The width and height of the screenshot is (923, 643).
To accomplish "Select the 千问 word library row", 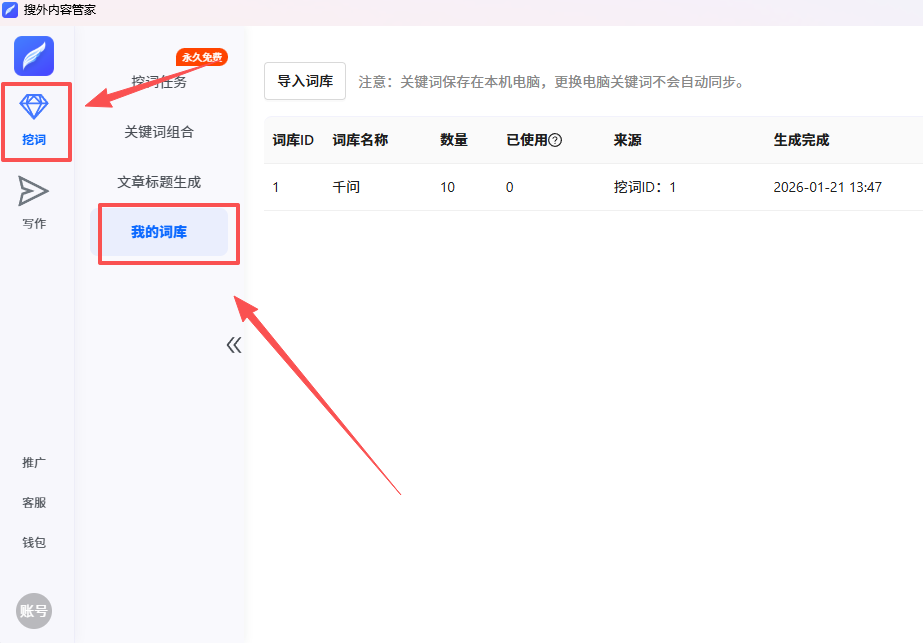I will pos(346,187).
